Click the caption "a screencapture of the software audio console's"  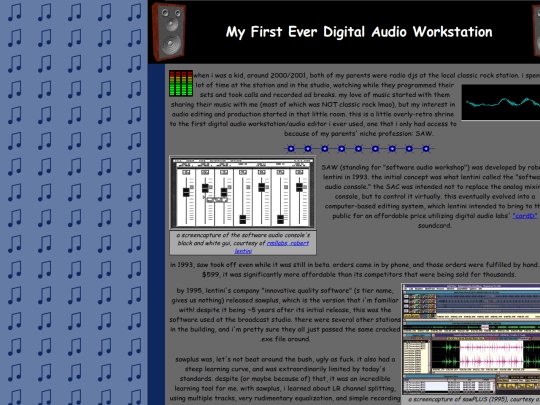[x=243, y=235]
